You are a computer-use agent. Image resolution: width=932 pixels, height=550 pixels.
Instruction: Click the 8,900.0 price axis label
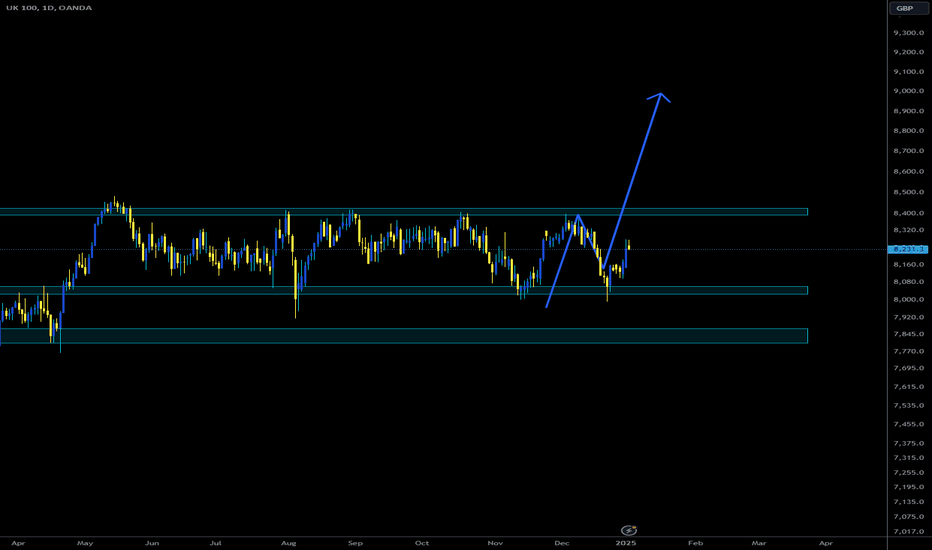[908, 111]
